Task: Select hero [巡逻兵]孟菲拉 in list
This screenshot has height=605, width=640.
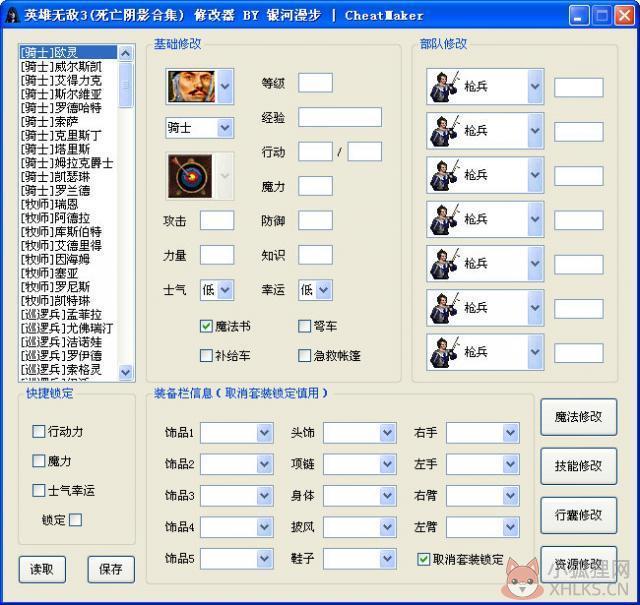Action: [68, 314]
